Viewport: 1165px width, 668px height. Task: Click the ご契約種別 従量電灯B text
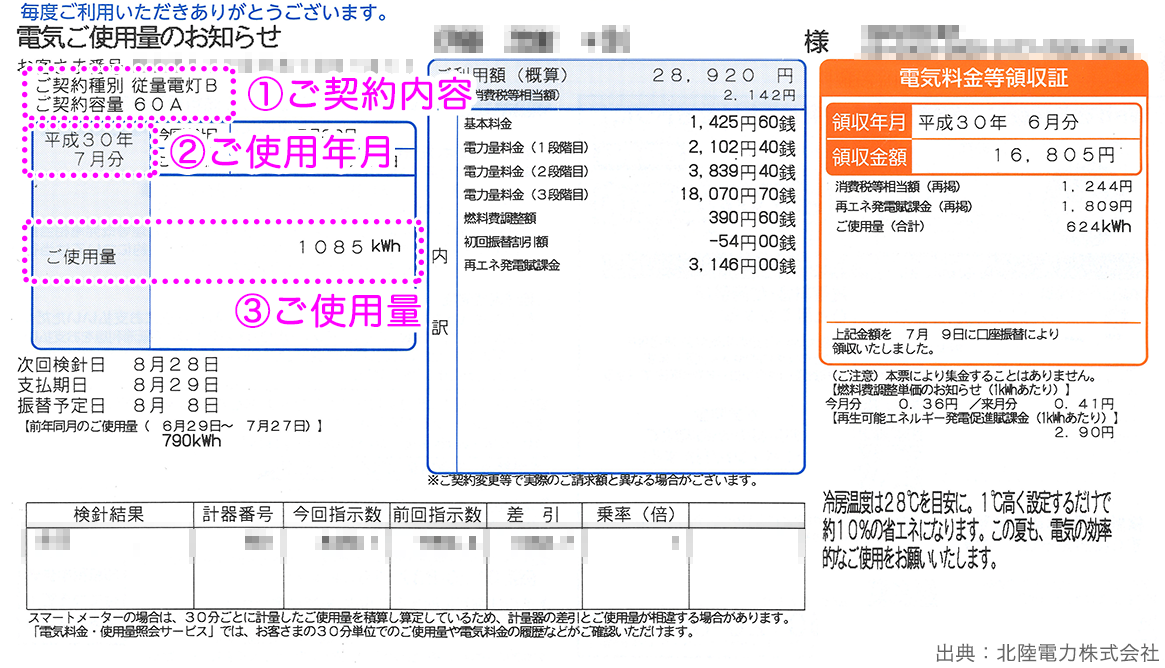point(127,86)
